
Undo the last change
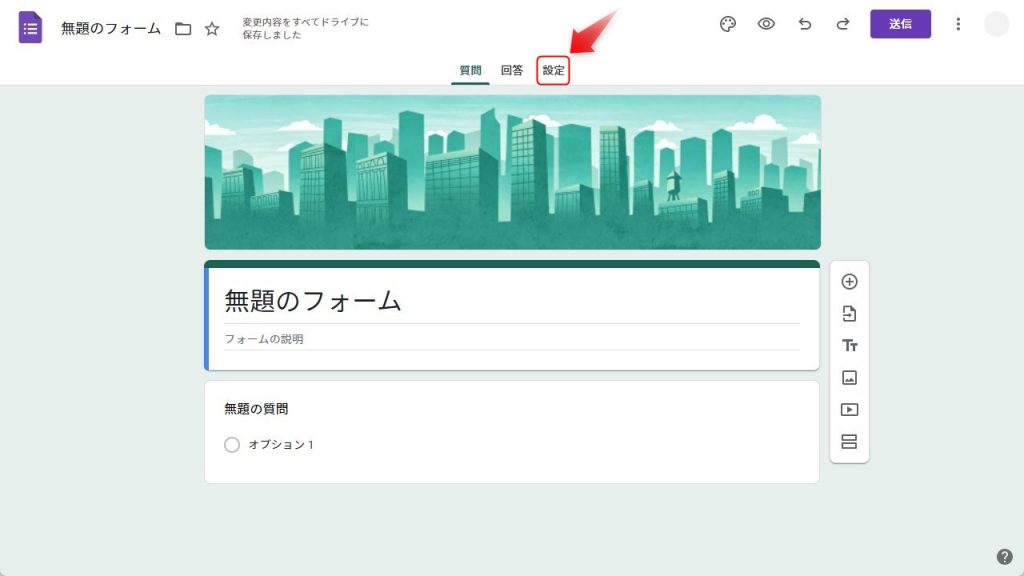[x=805, y=24]
